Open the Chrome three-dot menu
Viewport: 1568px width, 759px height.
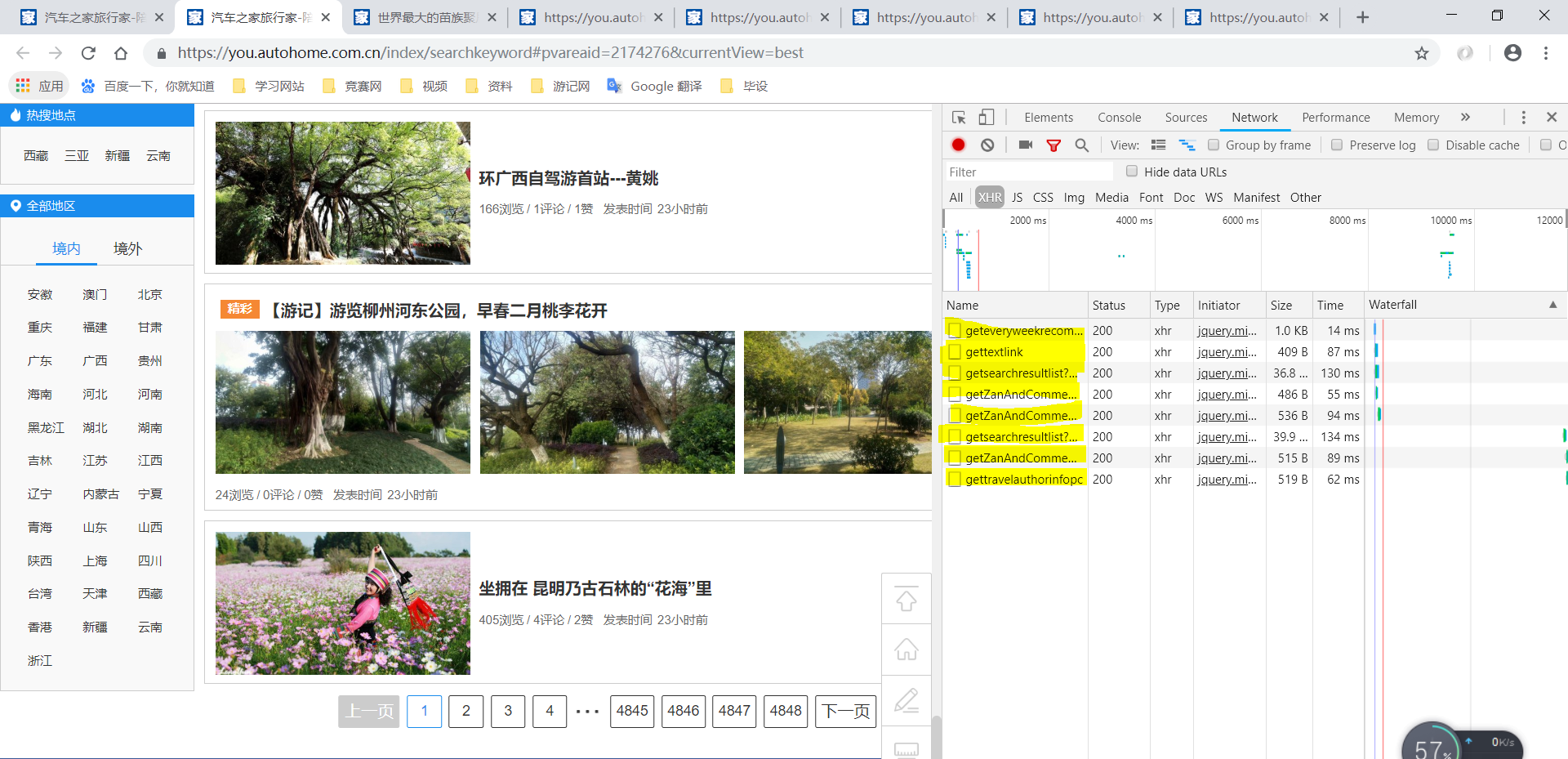(x=1546, y=53)
